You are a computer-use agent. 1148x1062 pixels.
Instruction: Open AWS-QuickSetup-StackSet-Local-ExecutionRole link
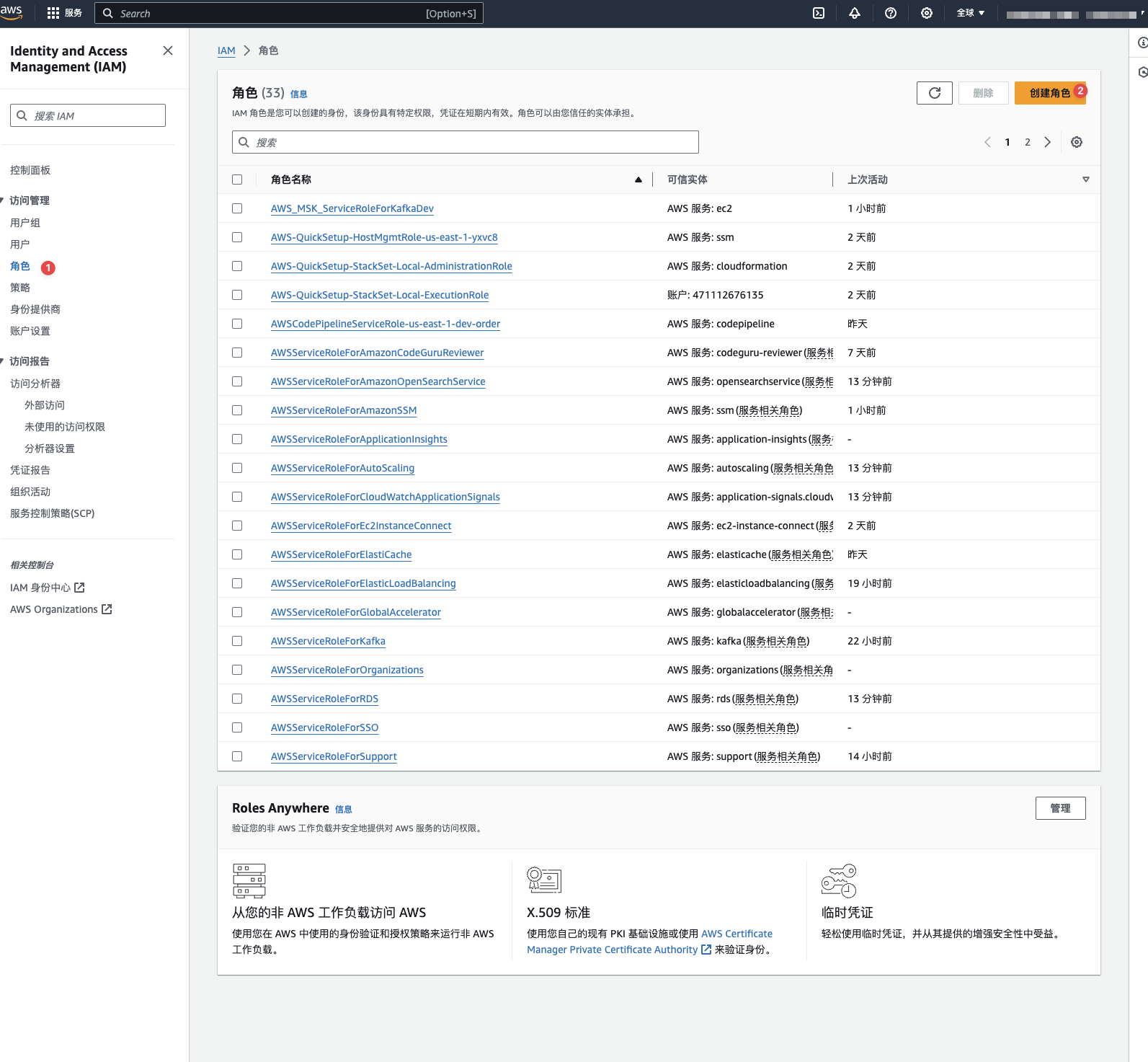click(x=380, y=295)
